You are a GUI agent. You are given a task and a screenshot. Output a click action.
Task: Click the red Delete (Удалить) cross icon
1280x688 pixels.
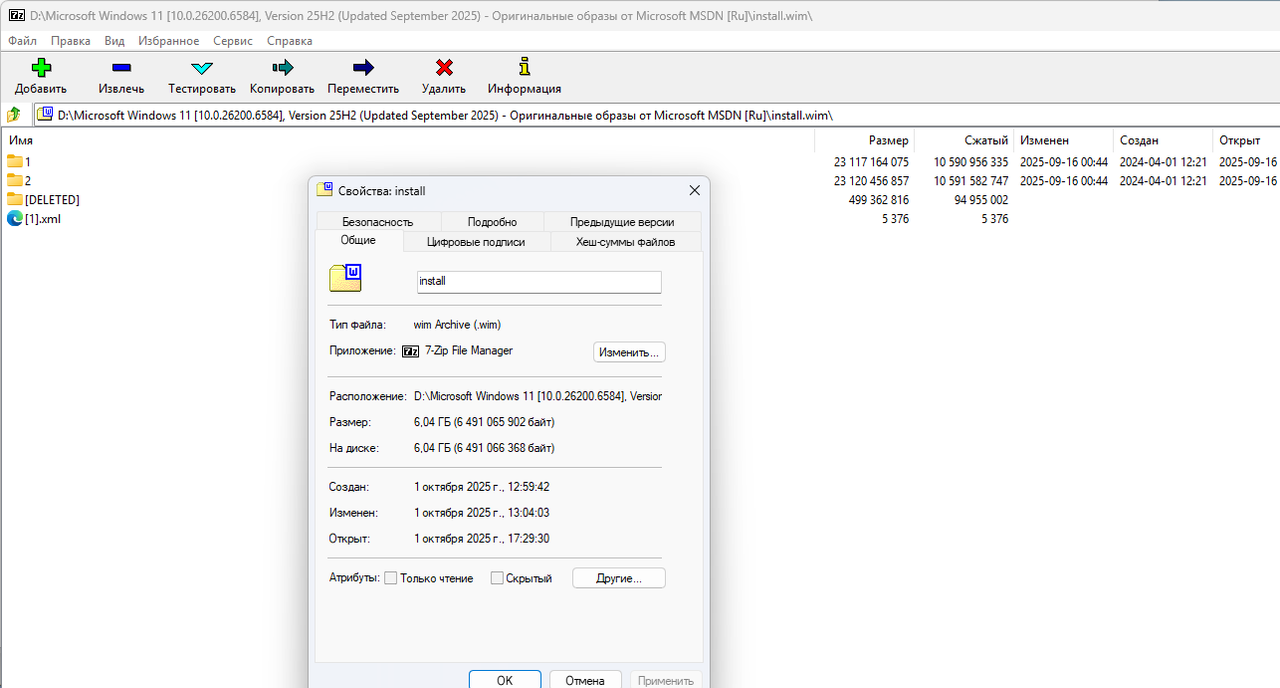[444, 67]
